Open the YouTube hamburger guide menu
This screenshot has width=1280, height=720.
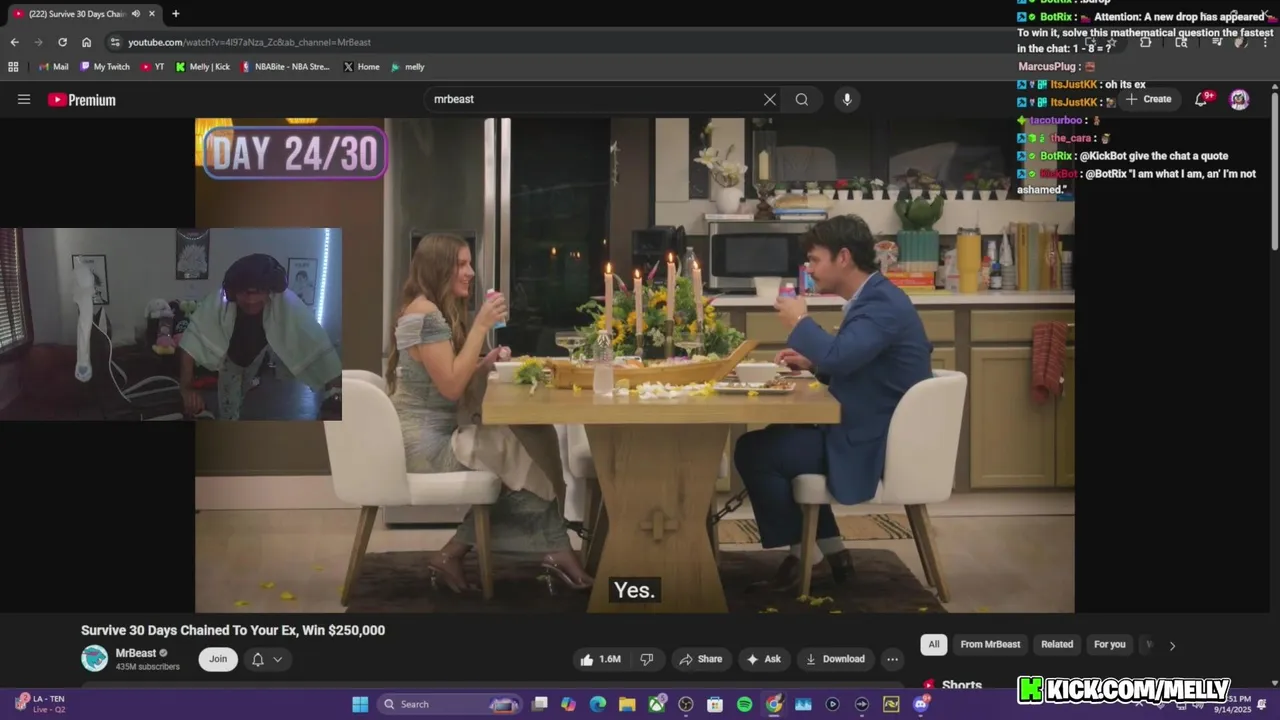[24, 99]
